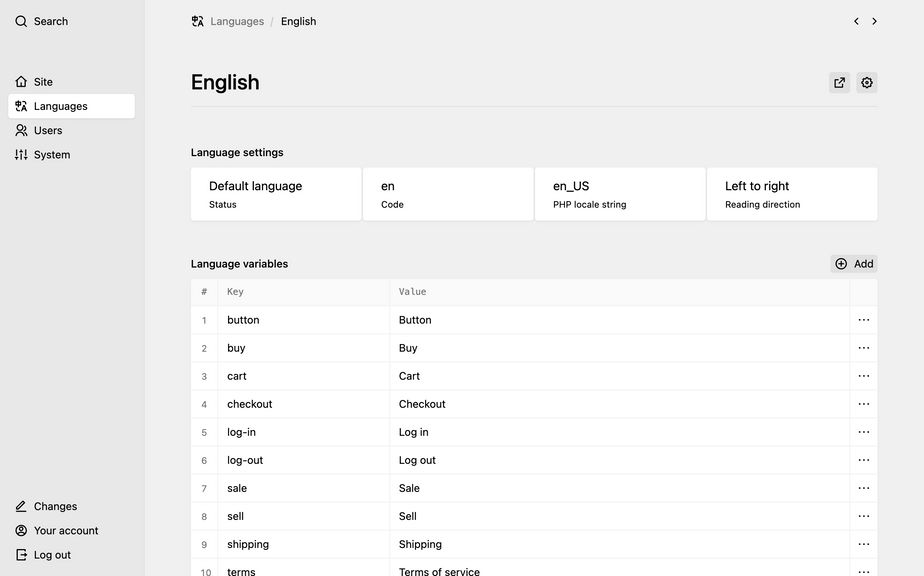The height and width of the screenshot is (576, 924).
Task: Add a new language variable
Action: coord(854,264)
